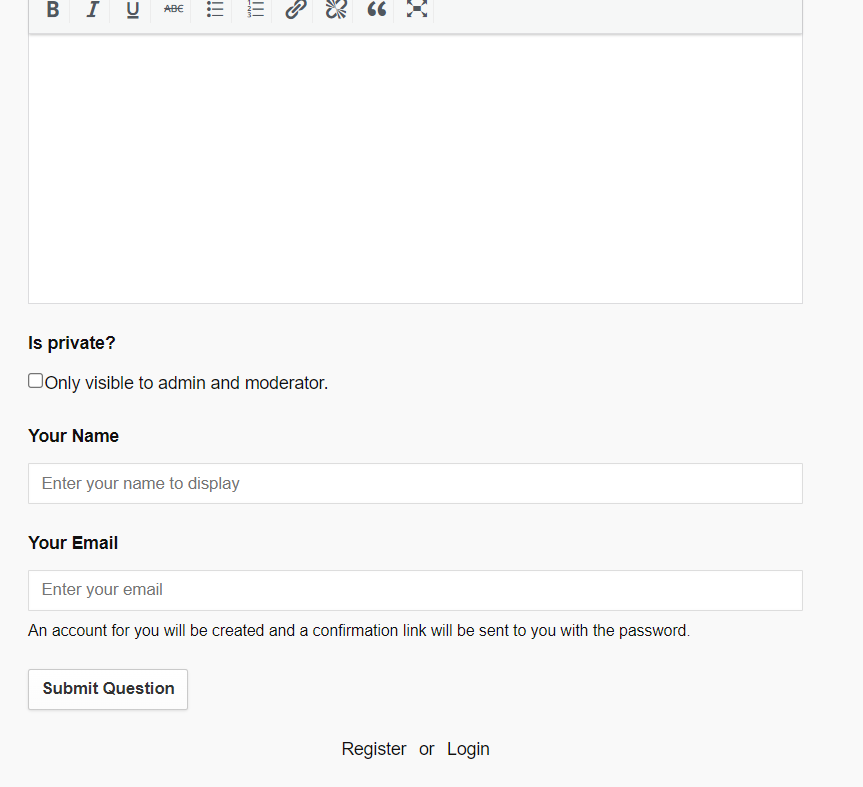Underline the selected text
863x787 pixels.
(x=133, y=10)
